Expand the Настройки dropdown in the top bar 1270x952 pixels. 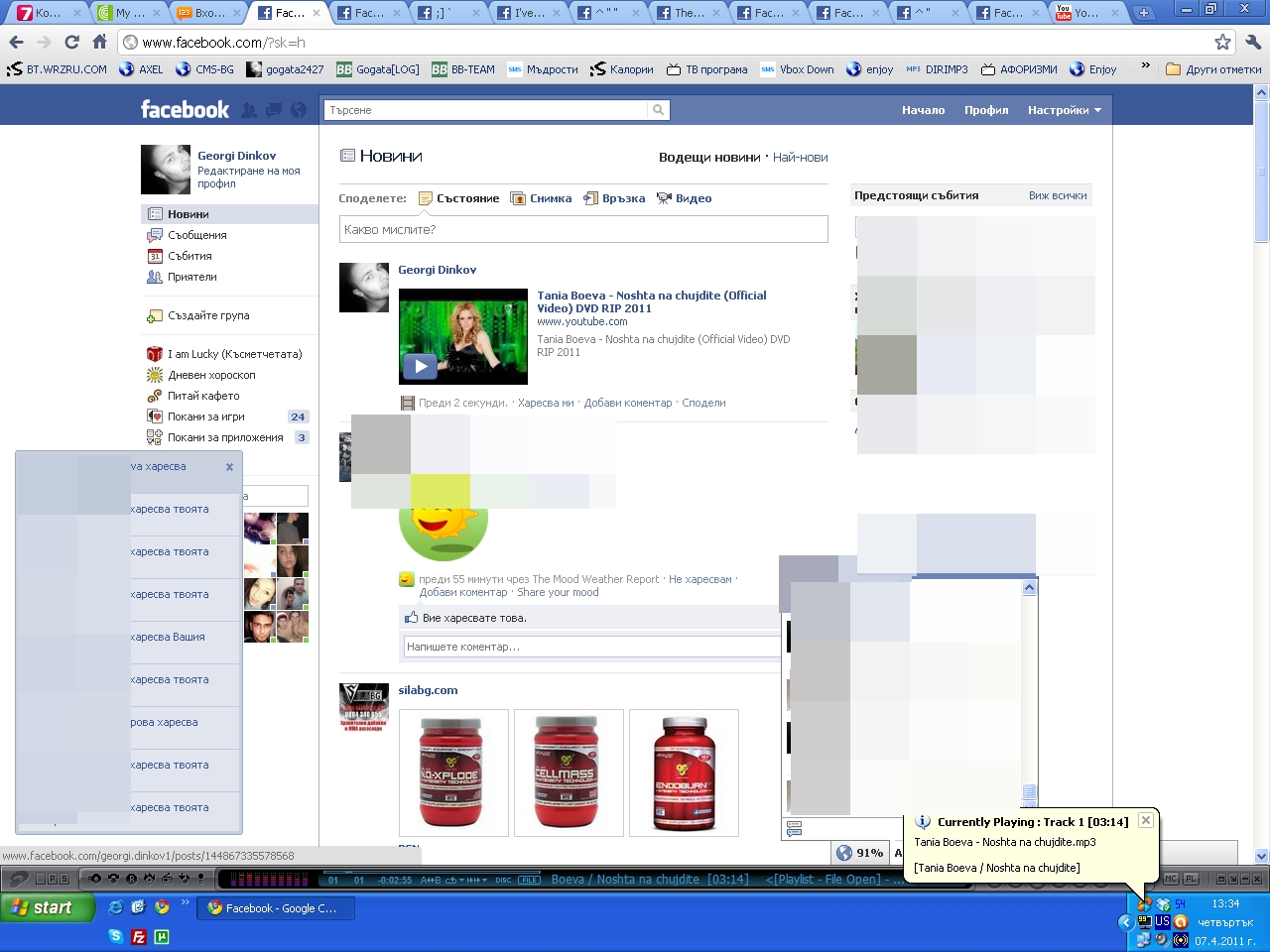pos(1065,110)
